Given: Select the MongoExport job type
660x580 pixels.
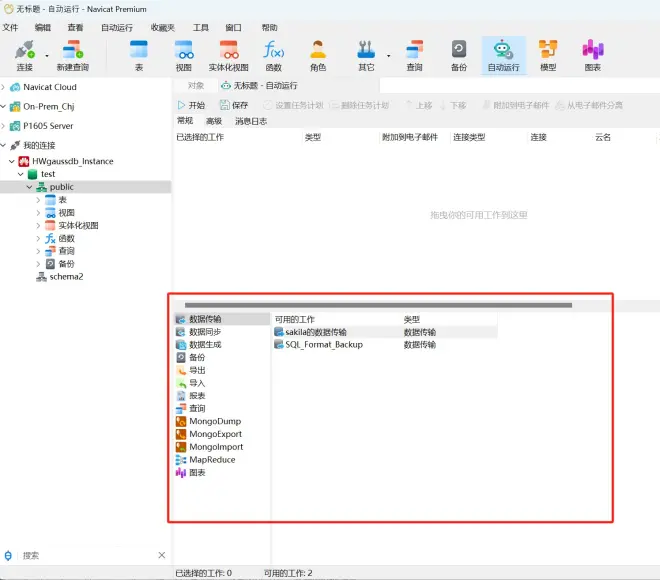Looking at the screenshot, I should click(209, 434).
